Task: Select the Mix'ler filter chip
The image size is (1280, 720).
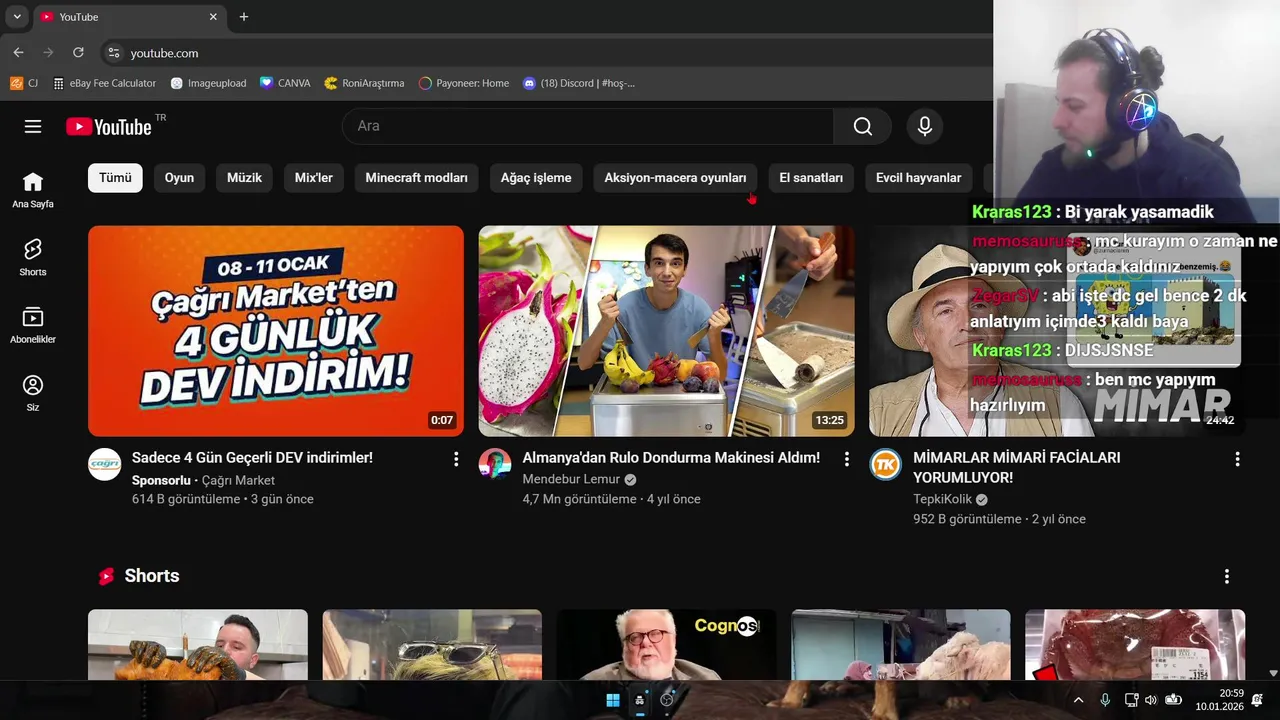Action: pyautogui.click(x=314, y=178)
